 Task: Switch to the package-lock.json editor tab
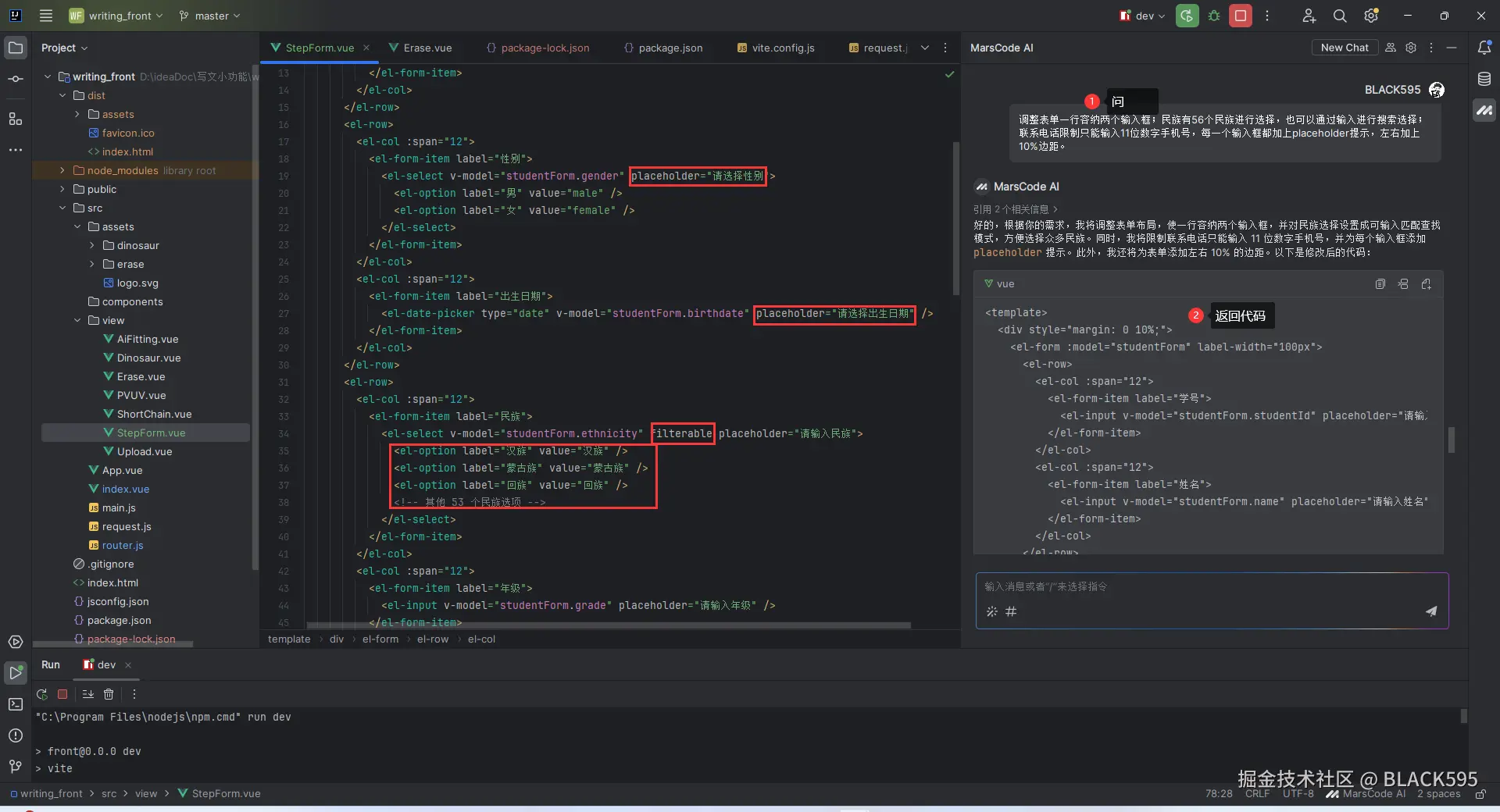[x=537, y=48]
